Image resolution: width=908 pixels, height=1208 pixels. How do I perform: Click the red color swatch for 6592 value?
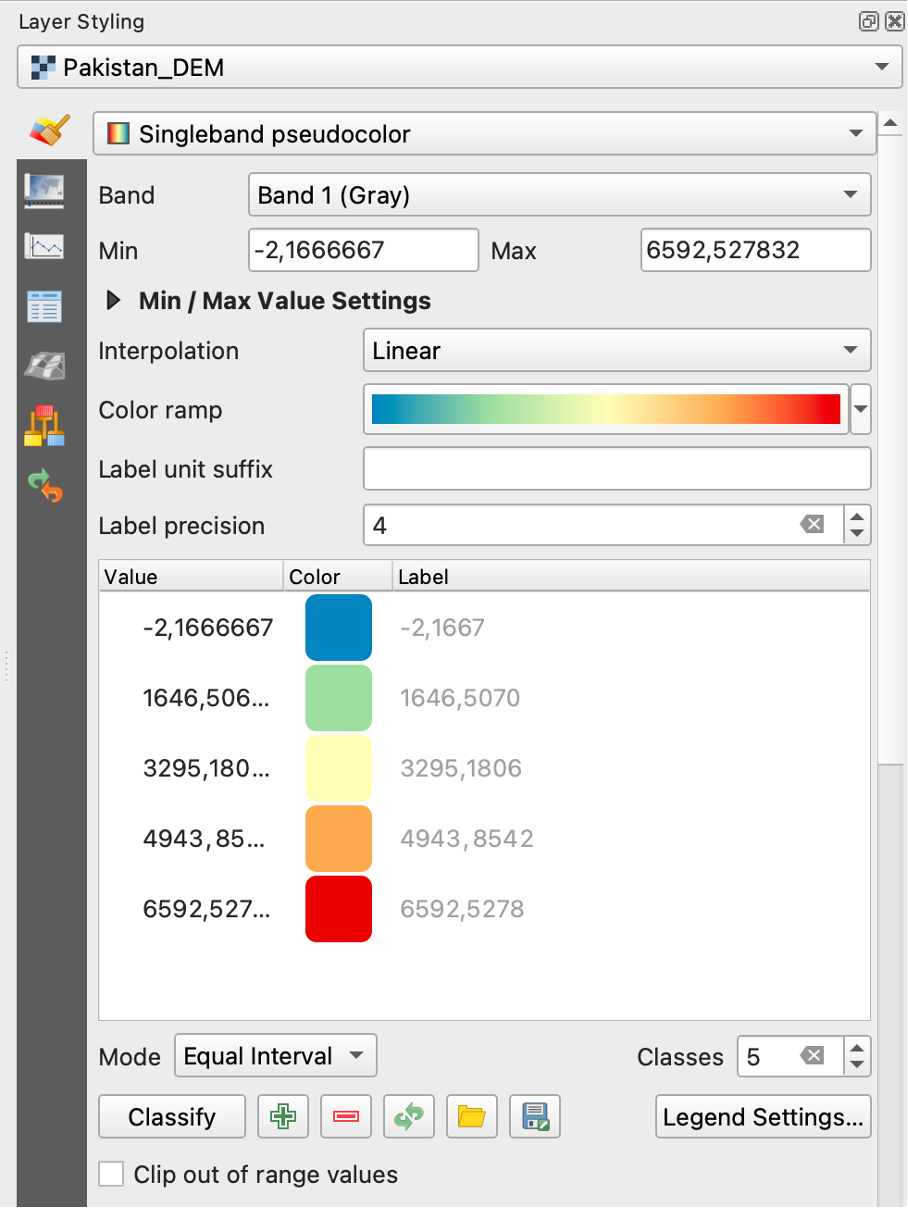point(338,909)
